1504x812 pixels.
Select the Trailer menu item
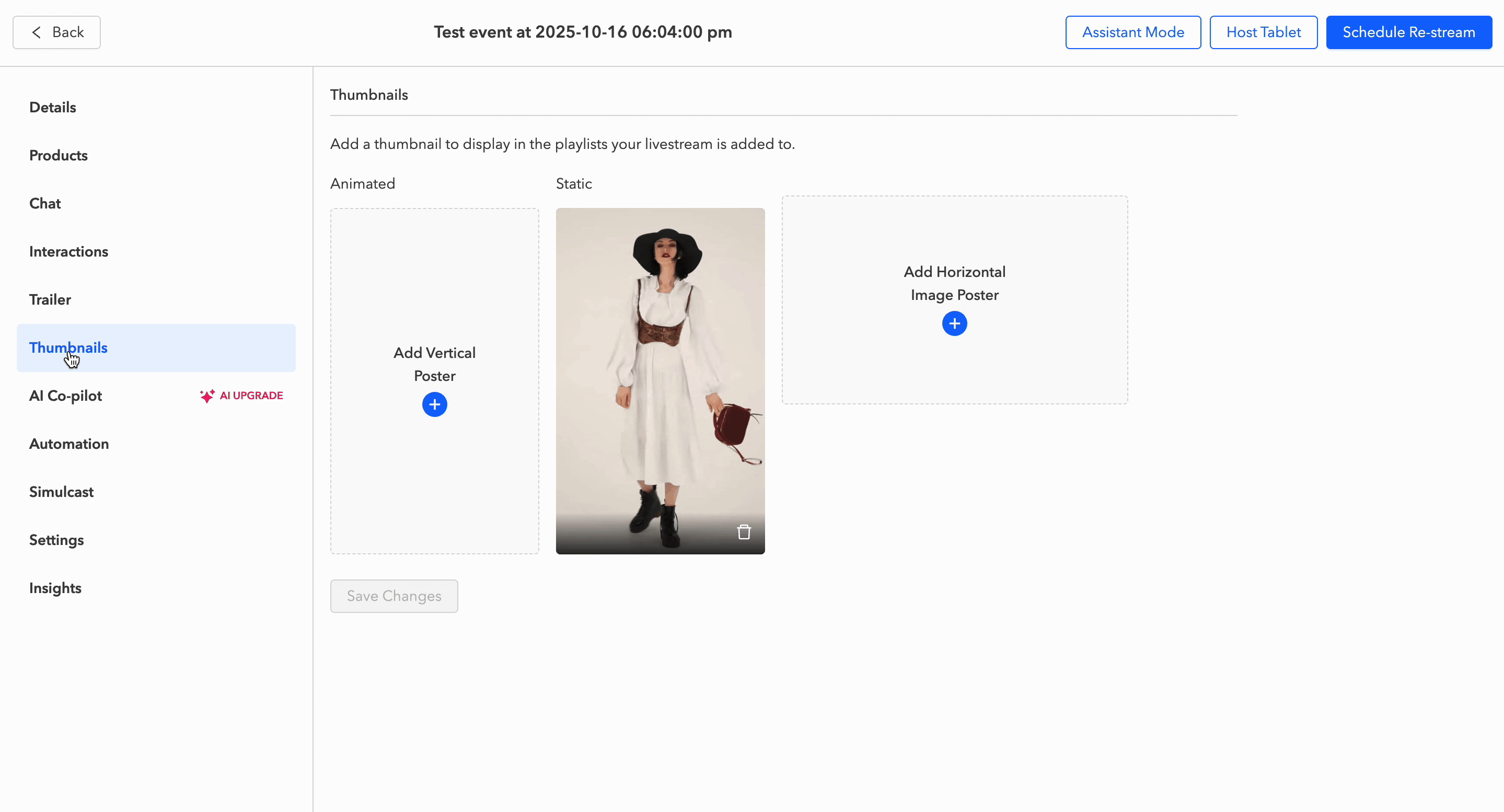[50, 299]
